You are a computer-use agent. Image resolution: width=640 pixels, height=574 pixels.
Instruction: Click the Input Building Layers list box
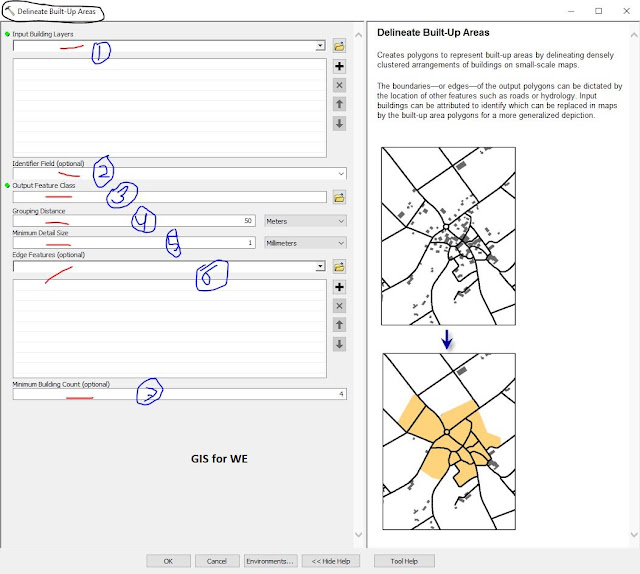tap(170, 108)
